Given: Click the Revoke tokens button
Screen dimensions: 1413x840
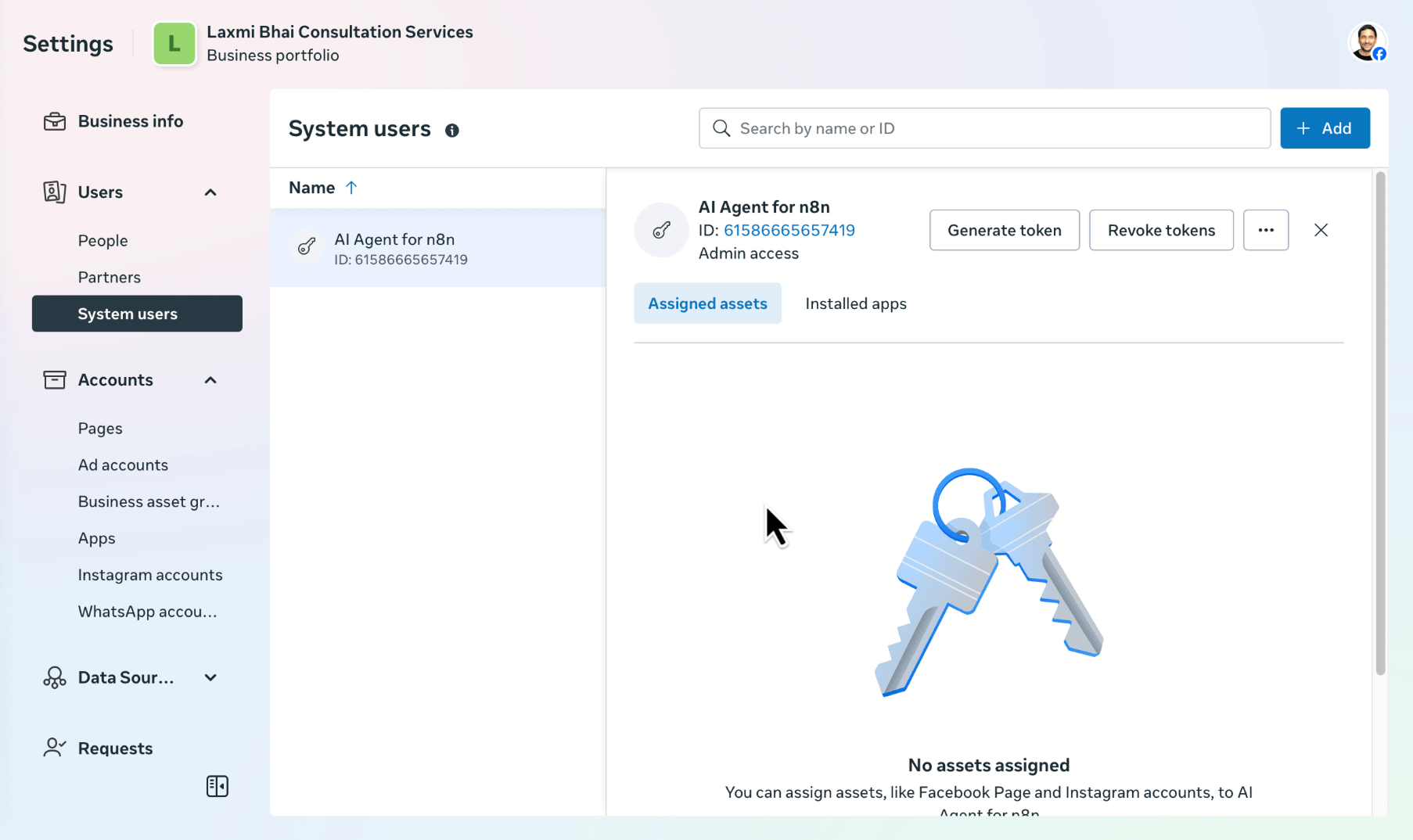Looking at the screenshot, I should tap(1161, 230).
